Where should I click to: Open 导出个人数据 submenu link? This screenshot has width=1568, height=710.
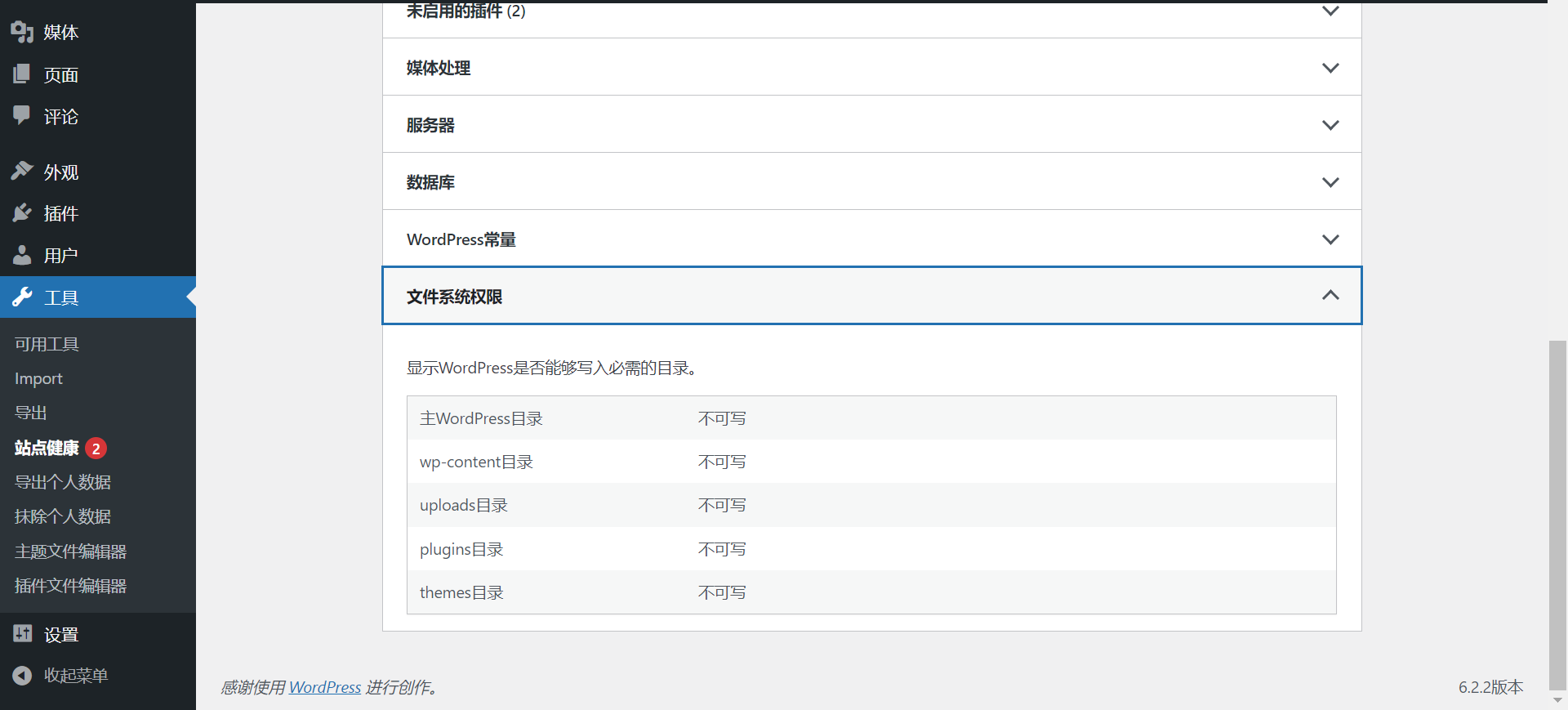tap(63, 482)
